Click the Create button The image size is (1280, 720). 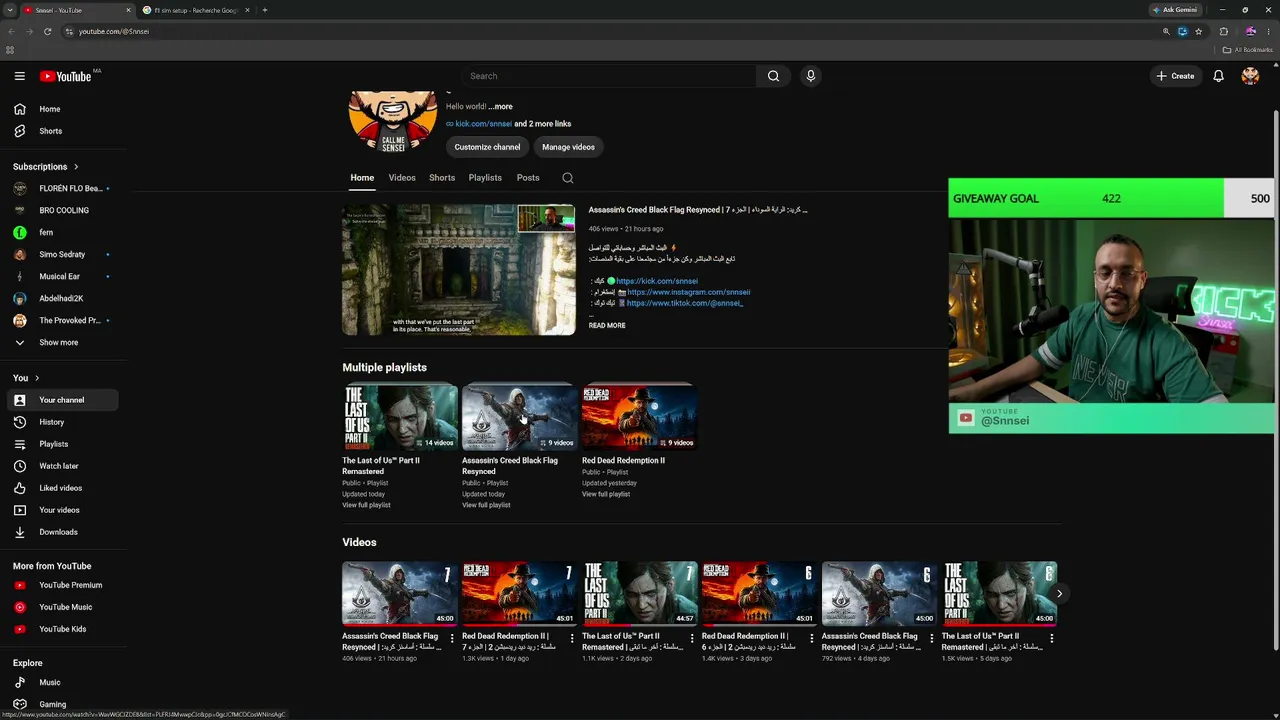[1175, 76]
